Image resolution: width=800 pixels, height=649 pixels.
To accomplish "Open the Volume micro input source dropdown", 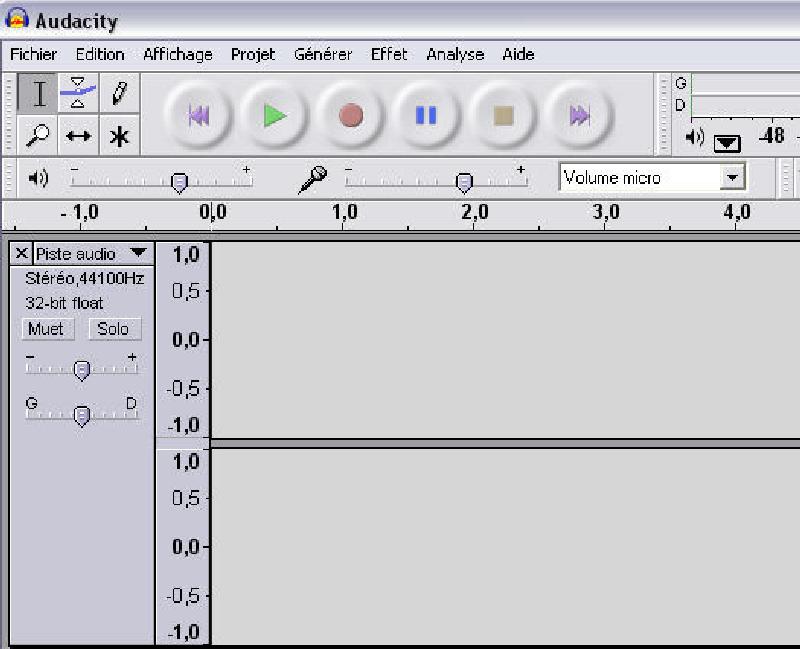I will coord(653,177).
